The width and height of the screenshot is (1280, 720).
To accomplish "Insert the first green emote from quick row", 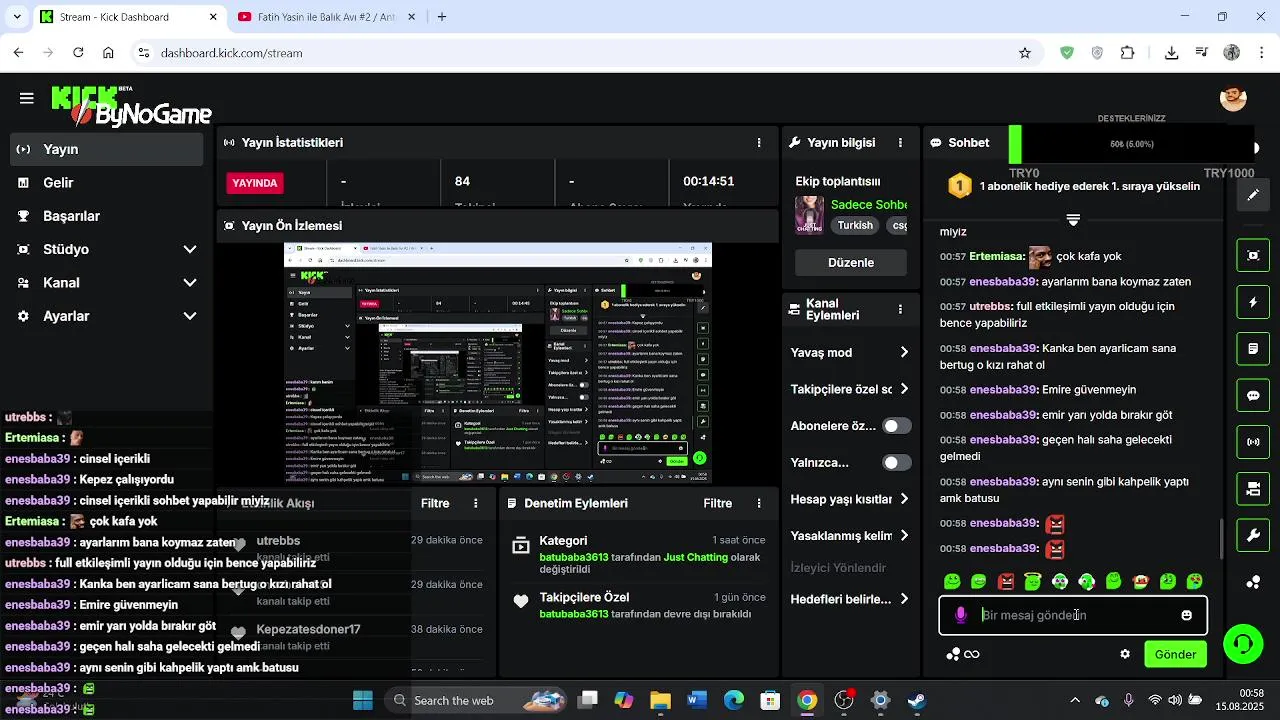I will [952, 582].
